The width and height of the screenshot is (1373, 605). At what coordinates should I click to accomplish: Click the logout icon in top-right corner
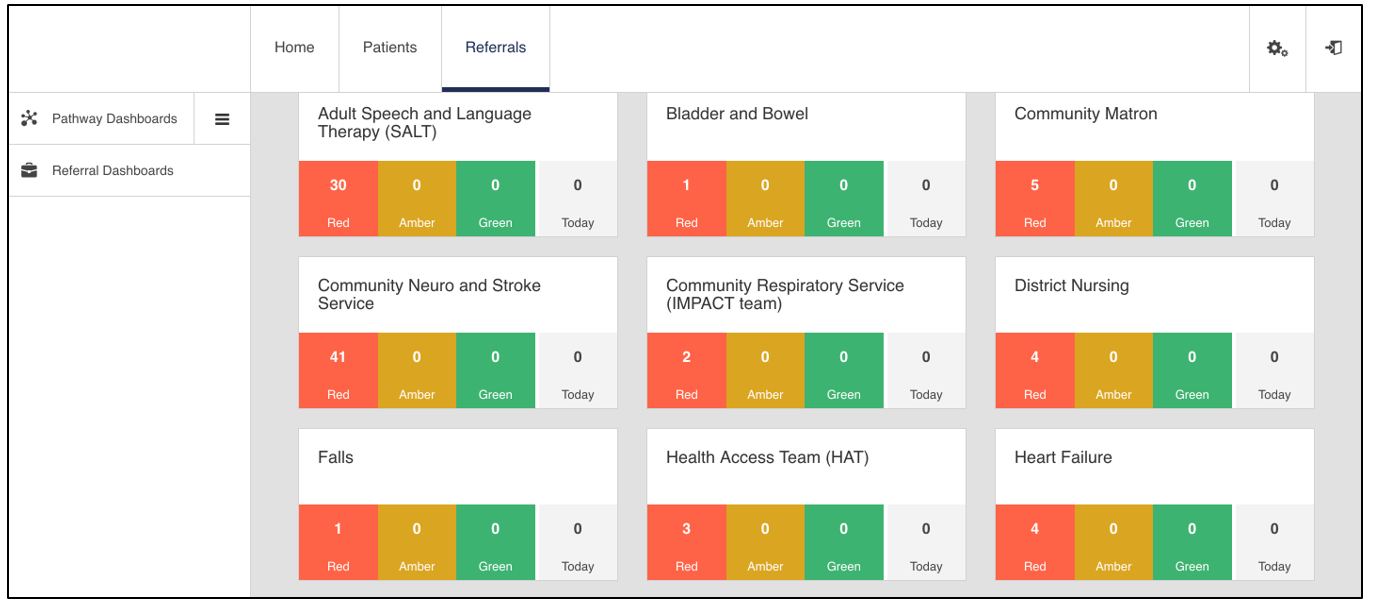point(1333,48)
